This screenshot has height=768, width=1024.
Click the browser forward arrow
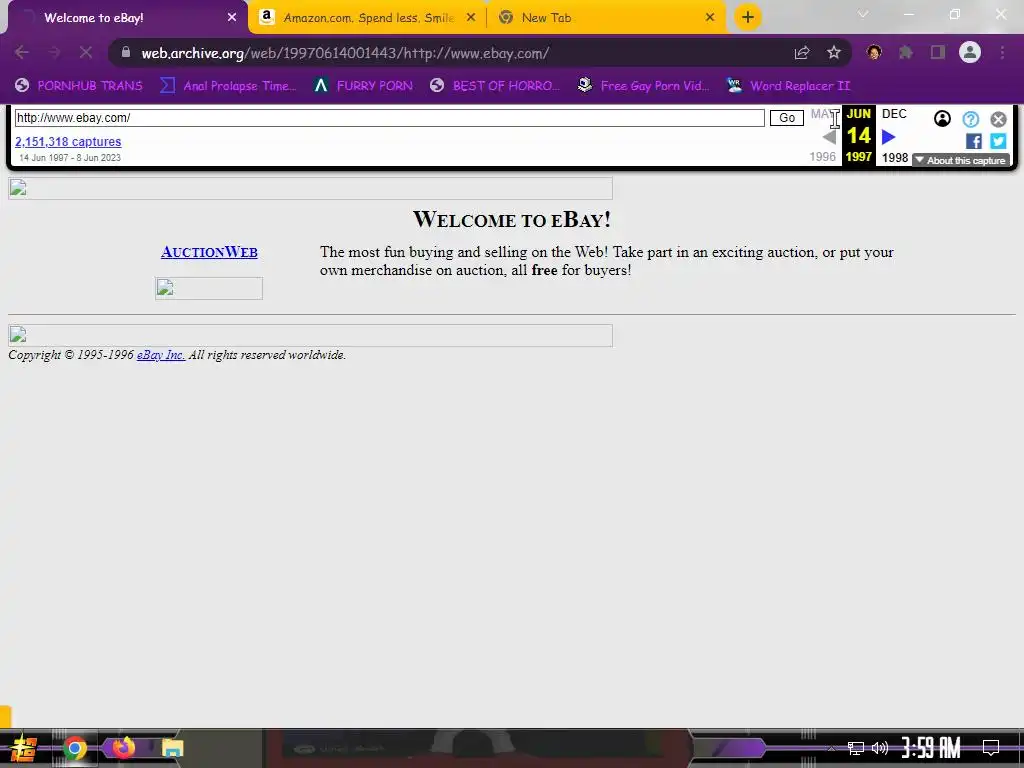(54, 52)
